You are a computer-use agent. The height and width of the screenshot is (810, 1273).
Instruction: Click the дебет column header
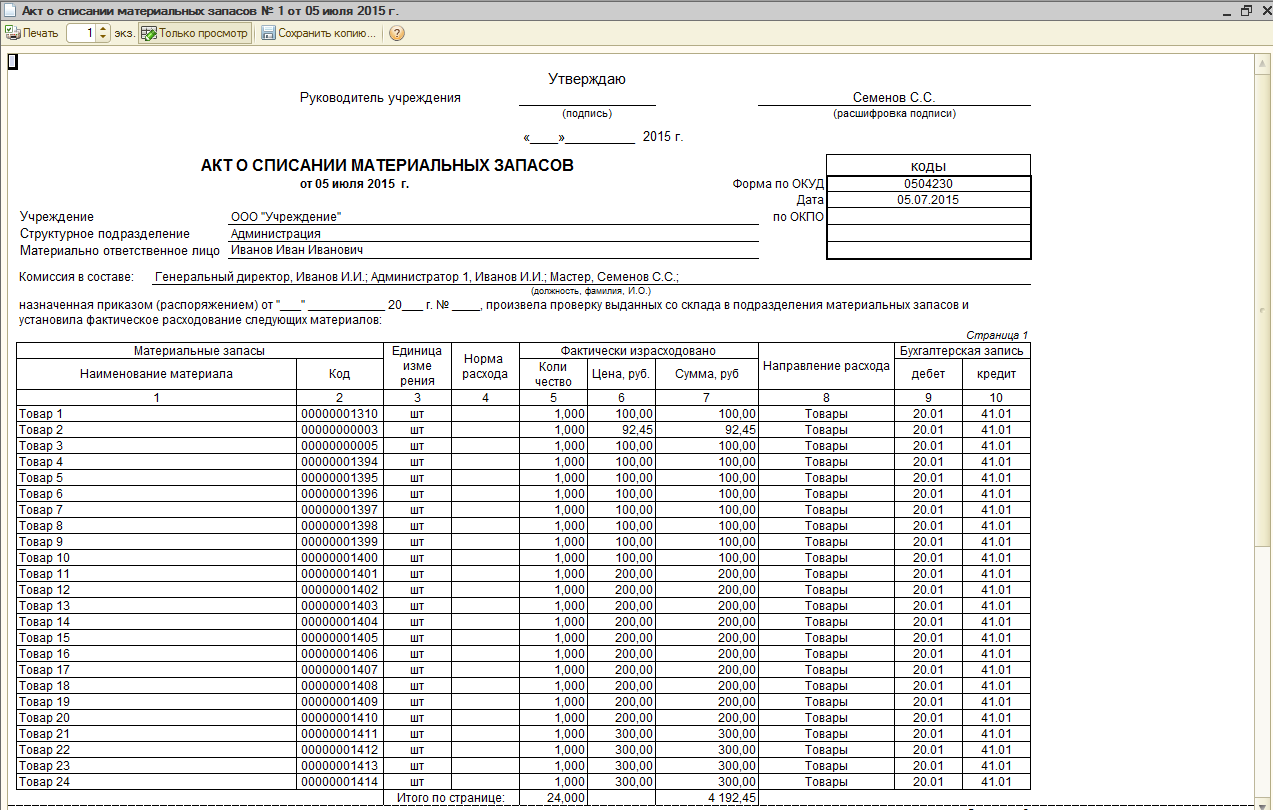928,374
